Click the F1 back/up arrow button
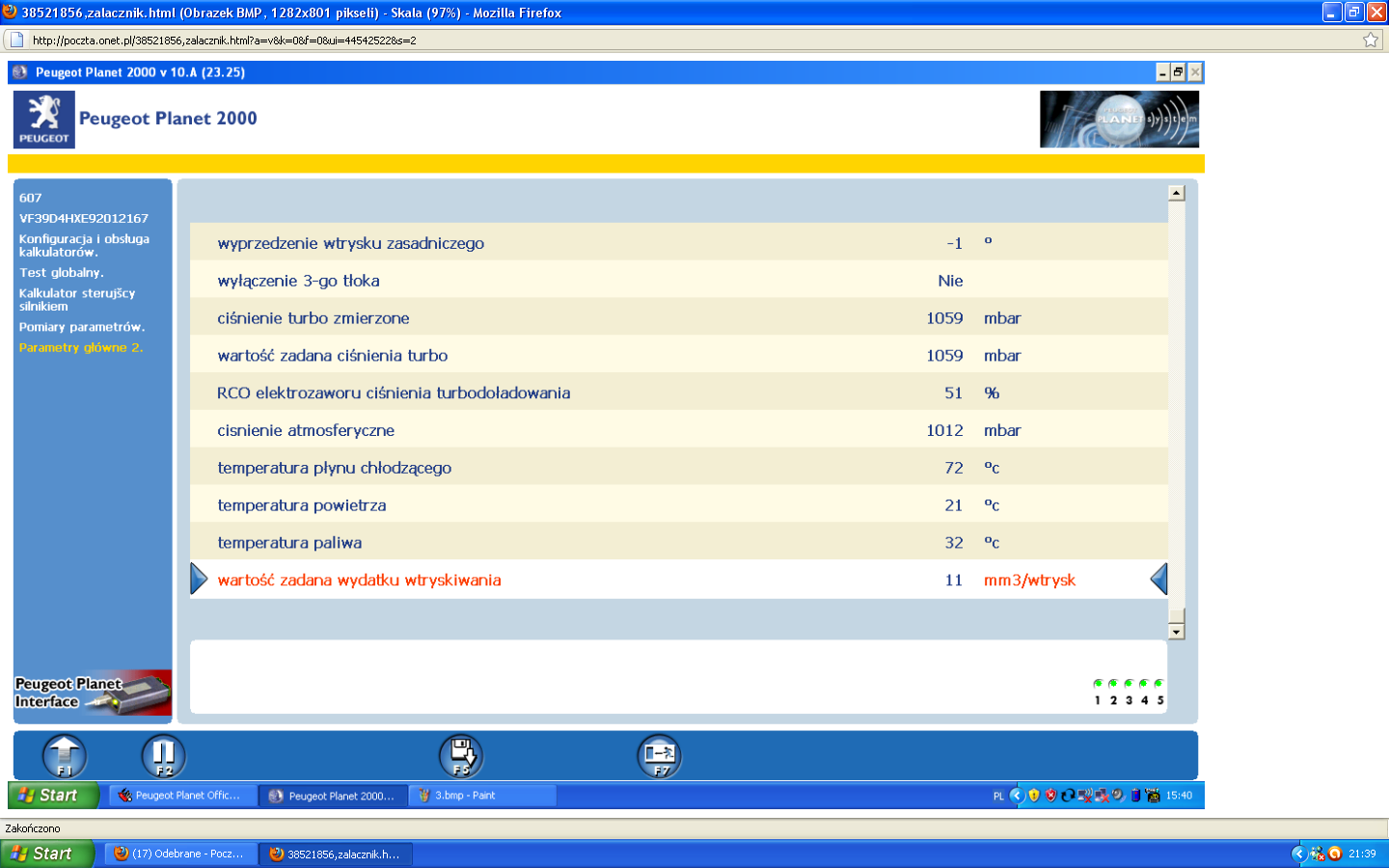 click(65, 755)
